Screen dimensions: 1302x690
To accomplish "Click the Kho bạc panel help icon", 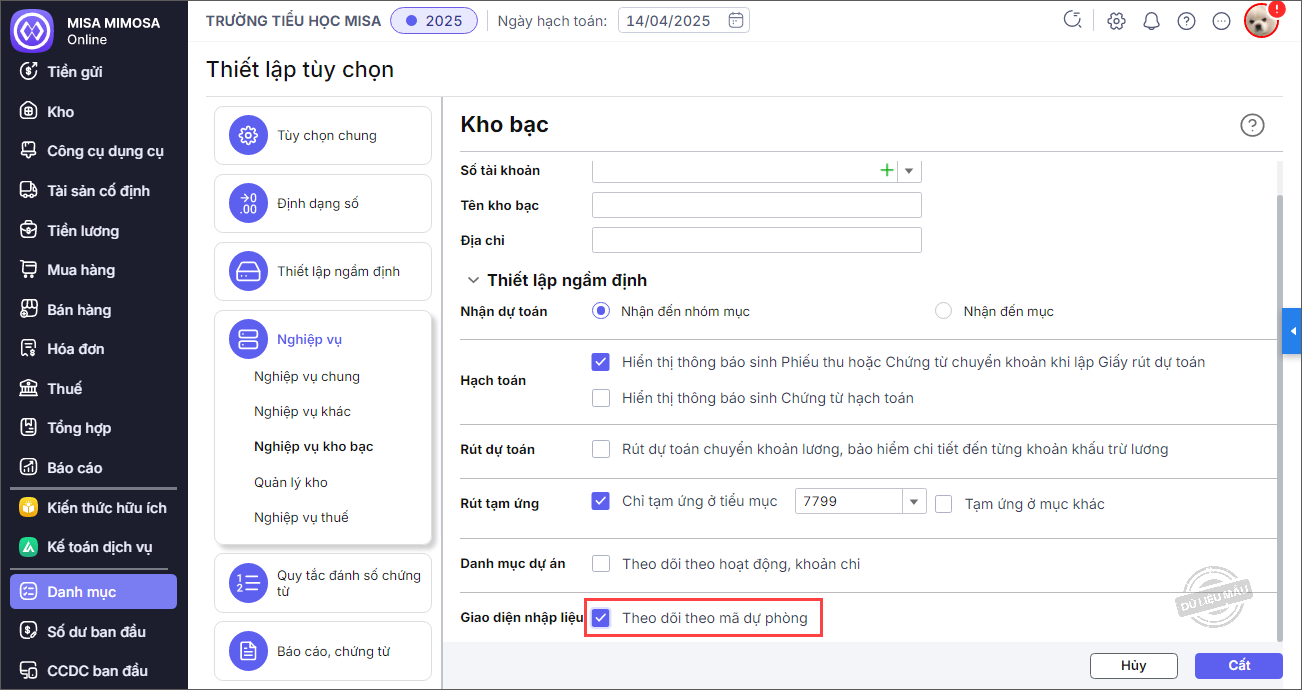I will pyautogui.click(x=1252, y=125).
